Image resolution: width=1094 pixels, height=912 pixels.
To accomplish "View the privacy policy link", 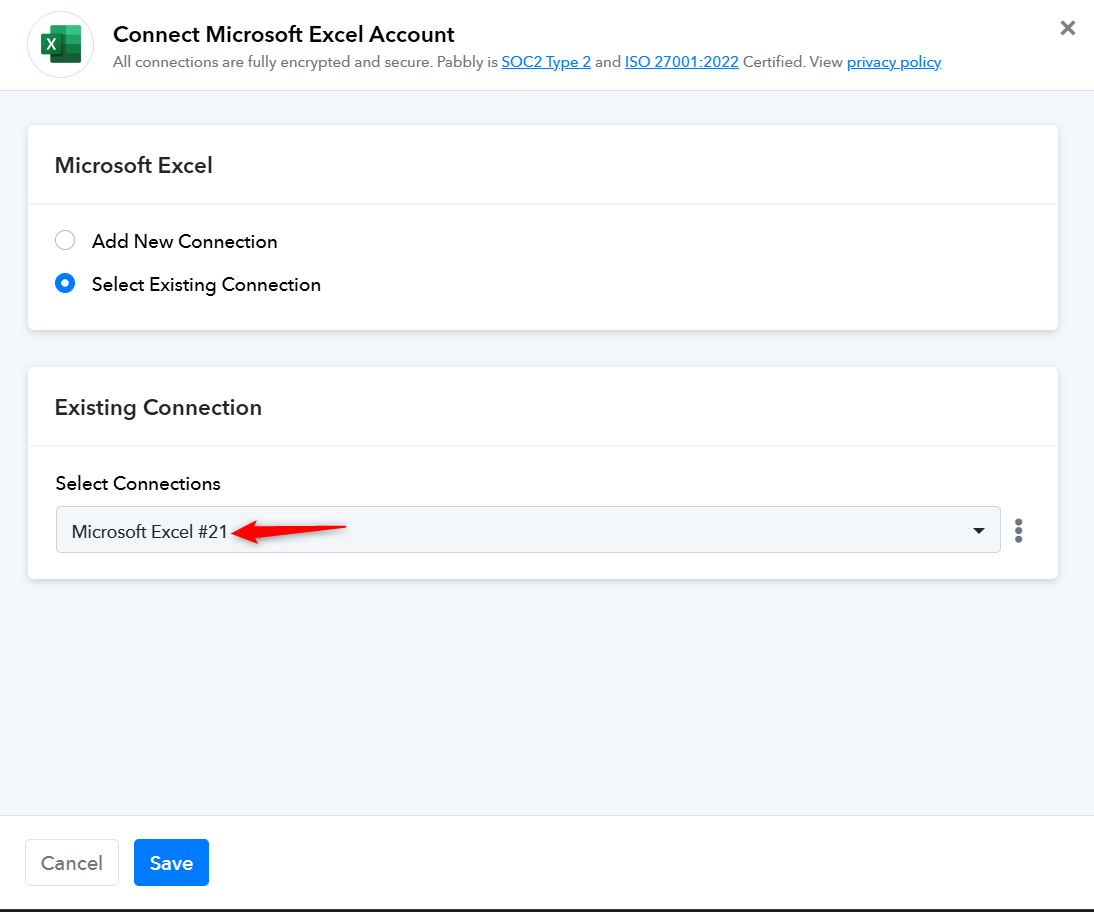I will click(893, 62).
